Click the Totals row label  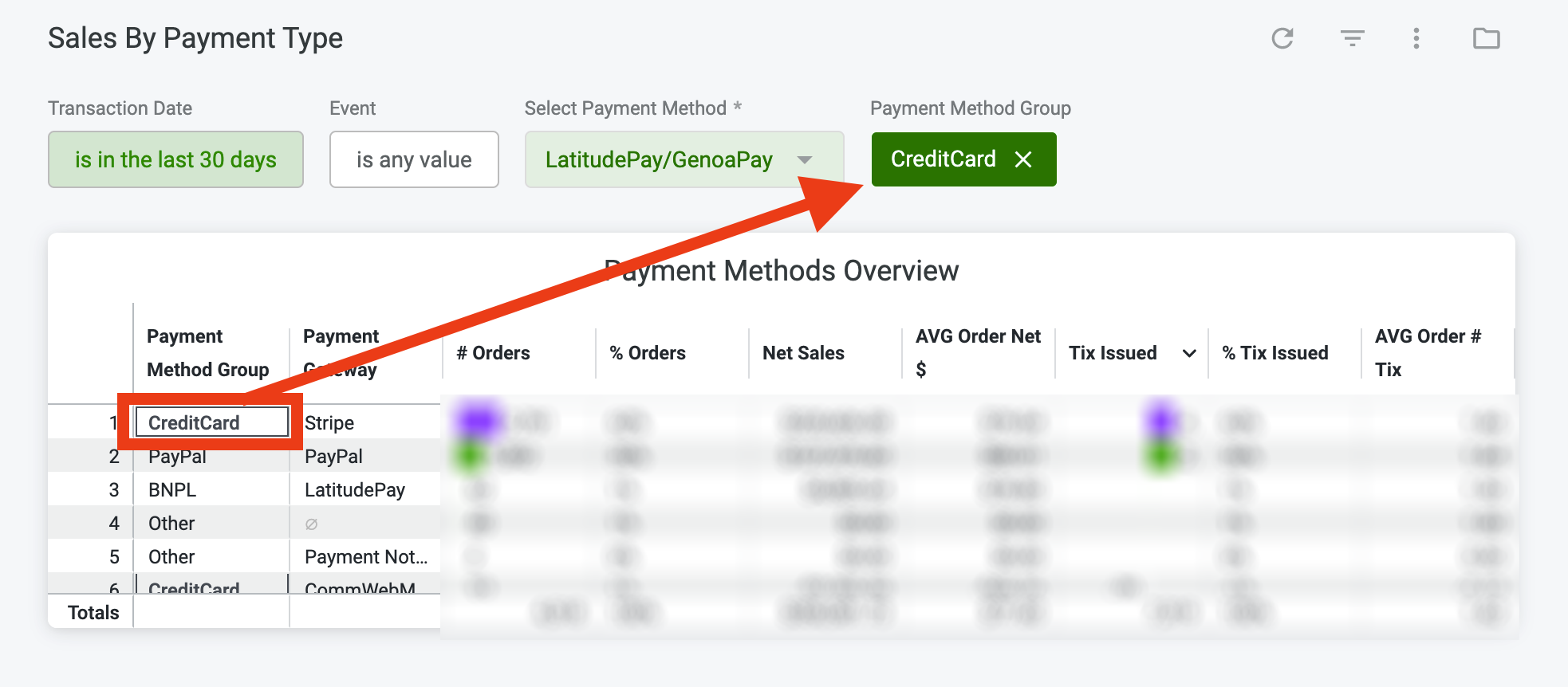click(x=93, y=613)
